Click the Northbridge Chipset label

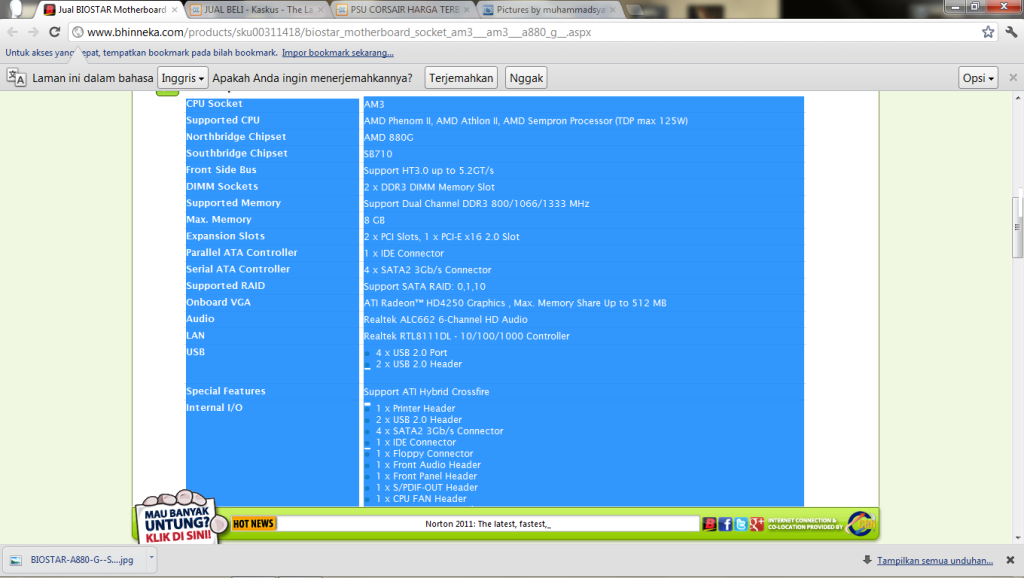tap(236, 136)
